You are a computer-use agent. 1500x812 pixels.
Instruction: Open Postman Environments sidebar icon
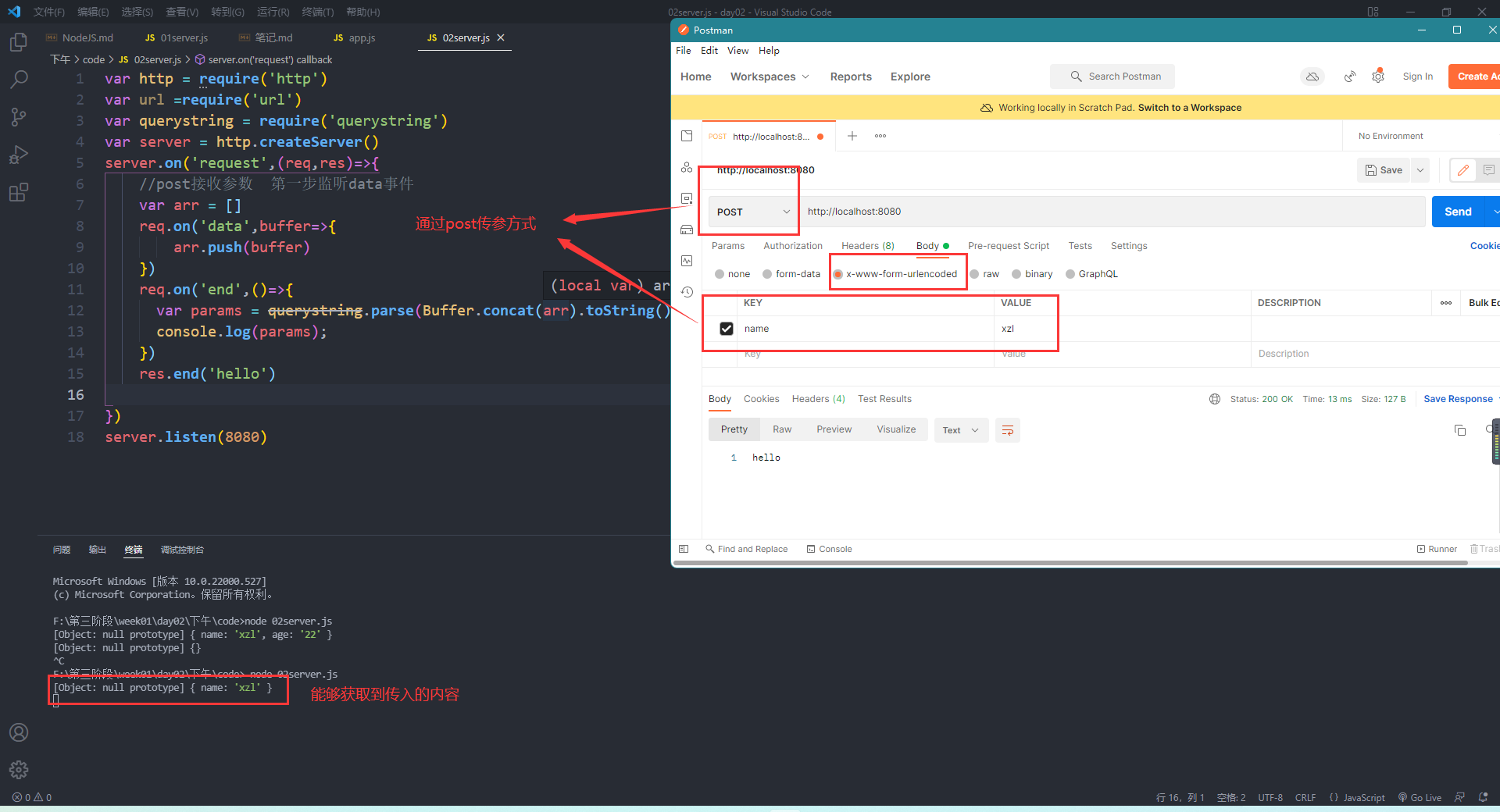pyautogui.click(x=687, y=198)
